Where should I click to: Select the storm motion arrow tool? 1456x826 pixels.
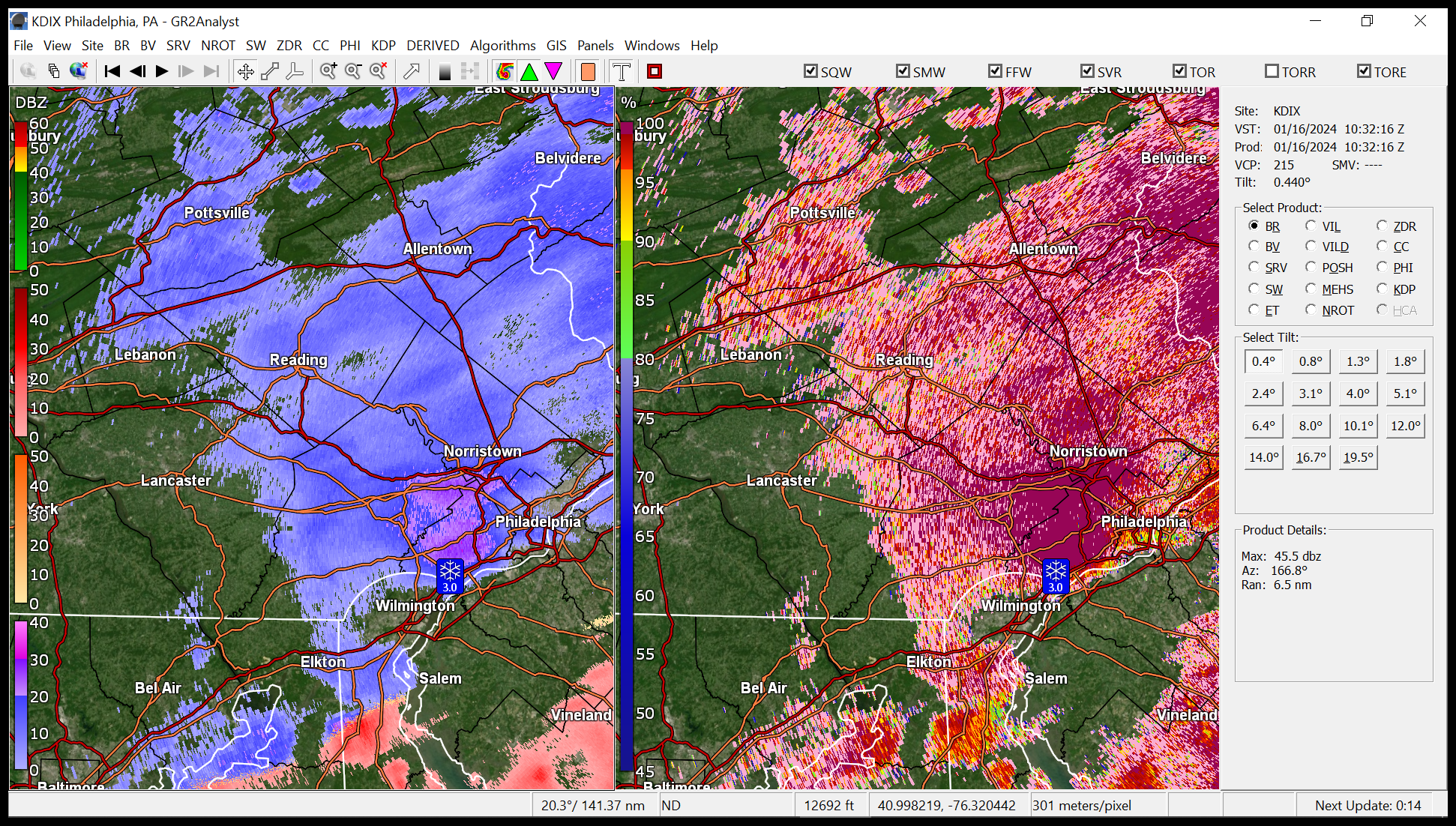(x=411, y=71)
